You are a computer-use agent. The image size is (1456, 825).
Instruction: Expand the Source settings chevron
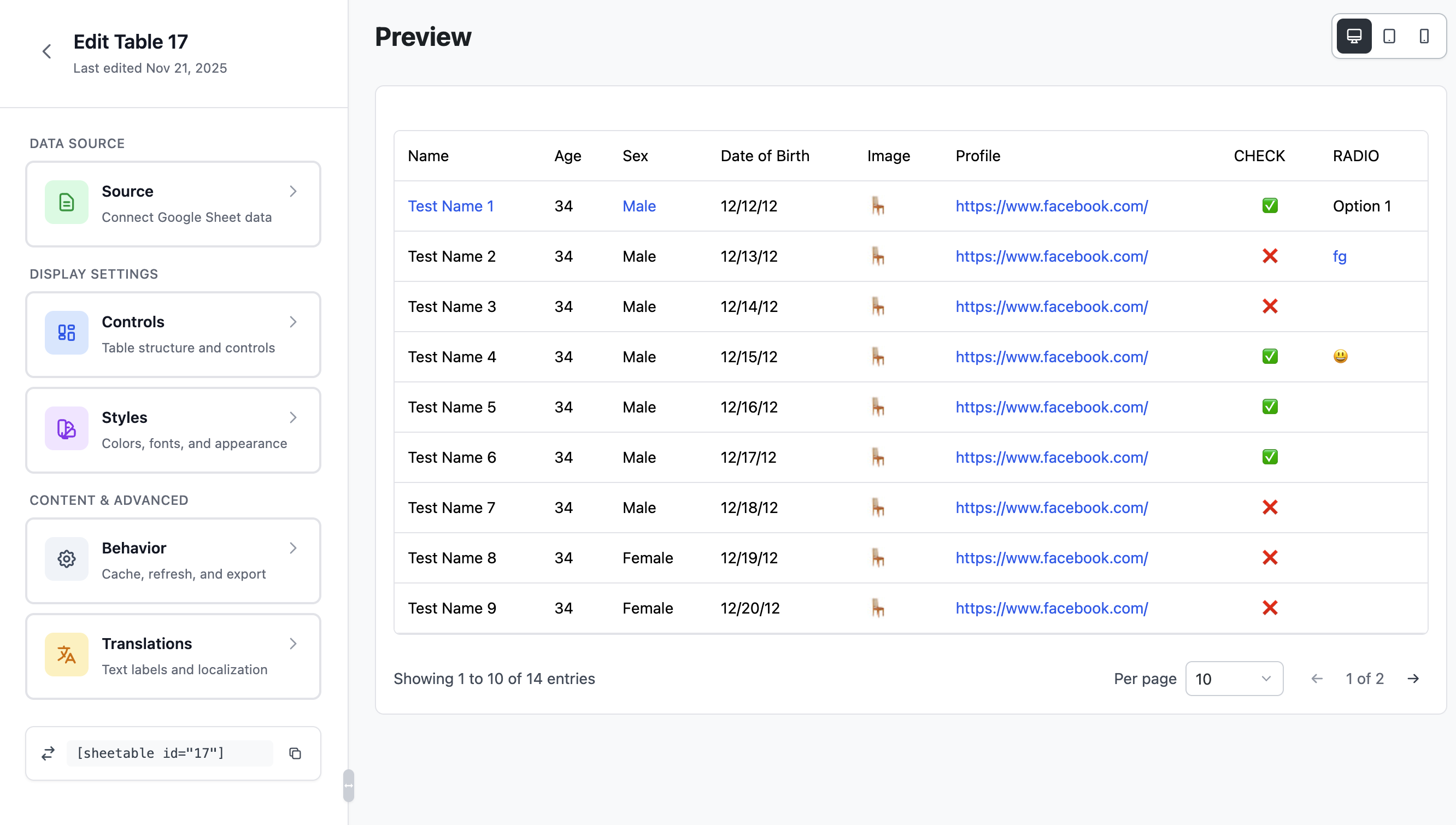(x=293, y=192)
